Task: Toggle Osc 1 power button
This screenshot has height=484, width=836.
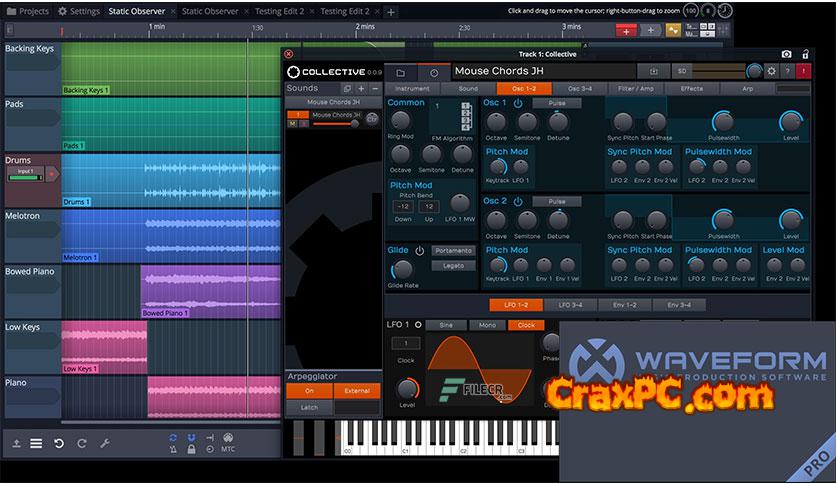Action: 518,103
